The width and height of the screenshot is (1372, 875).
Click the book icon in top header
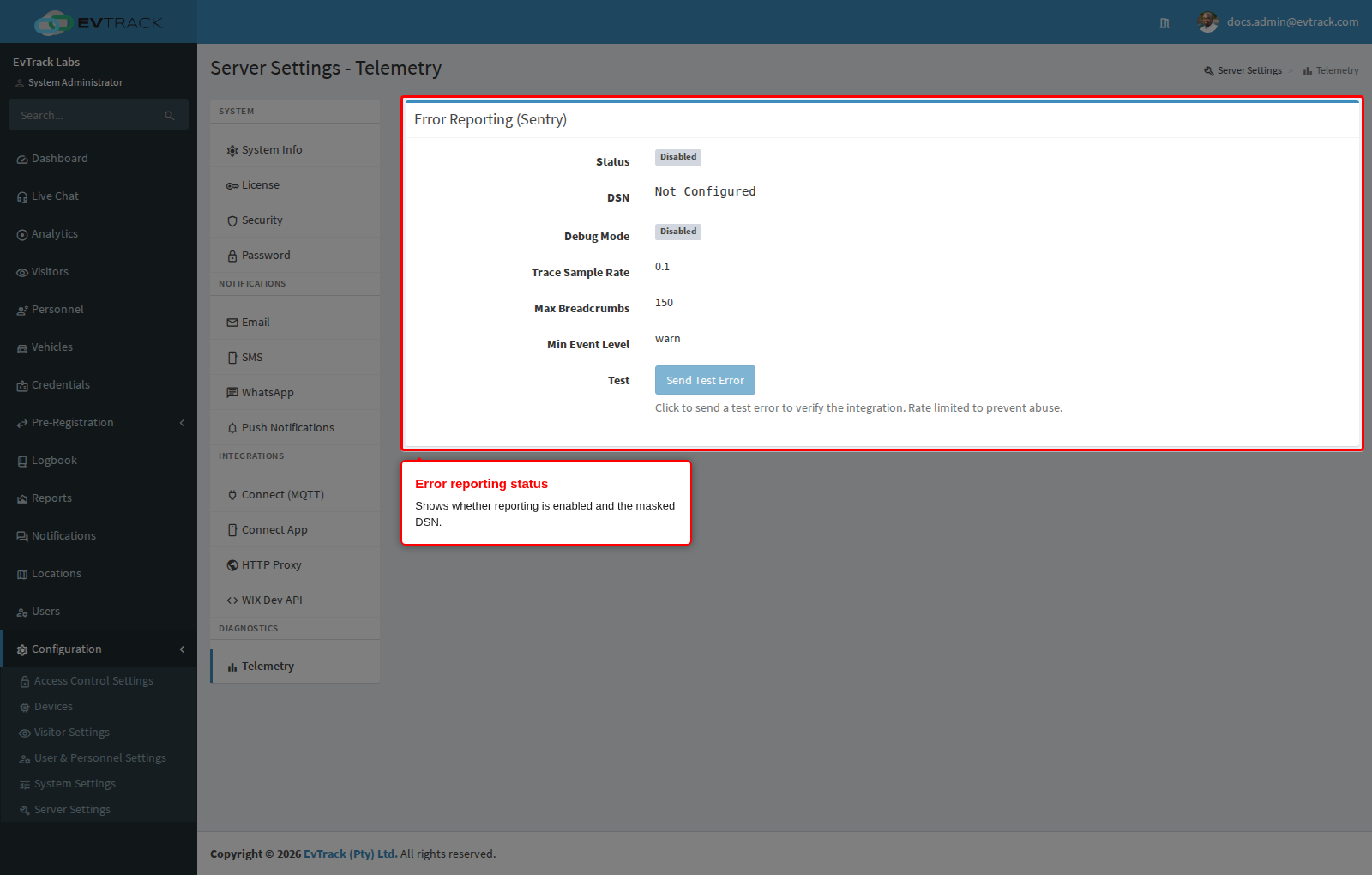pyautogui.click(x=1164, y=23)
